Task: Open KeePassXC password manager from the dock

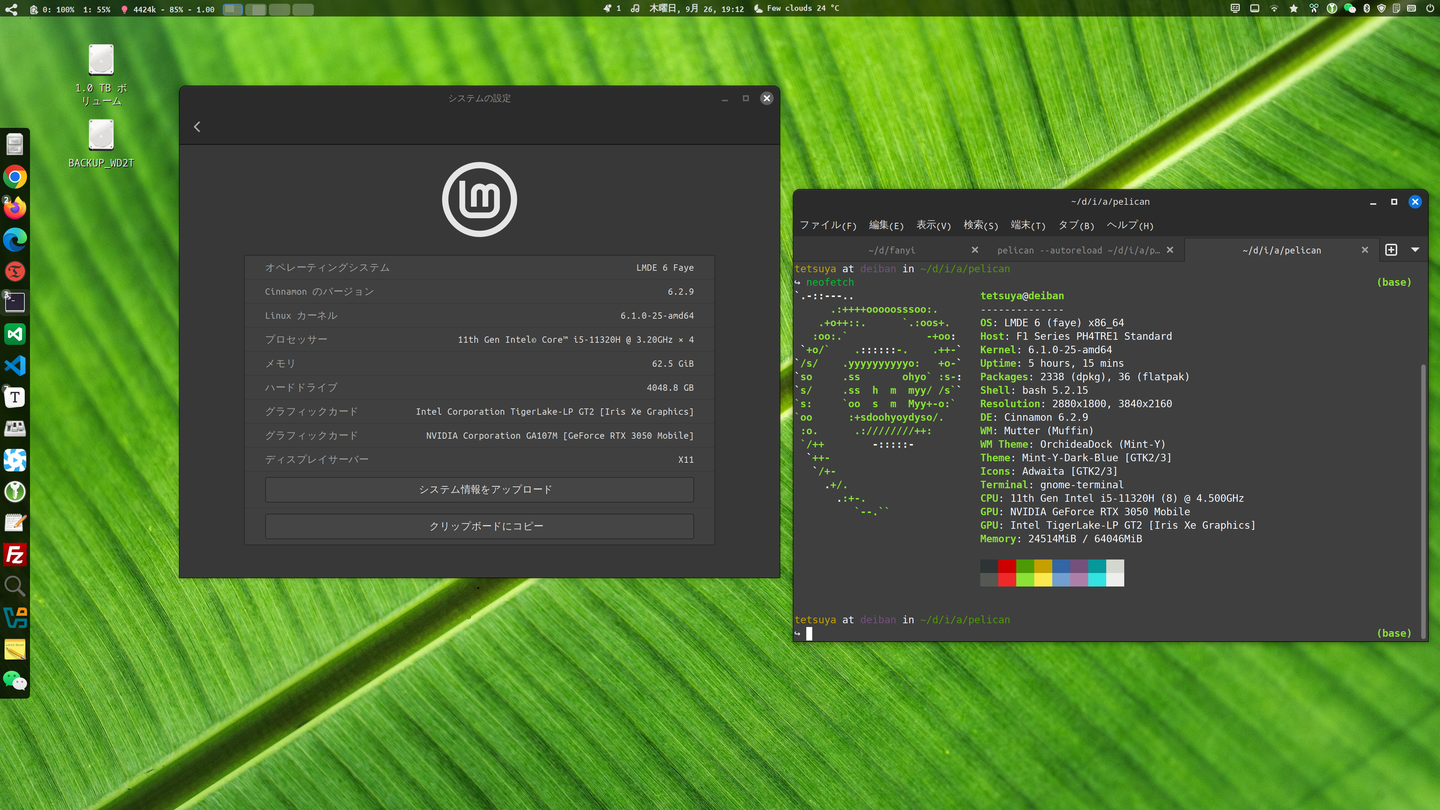Action: pyautogui.click(x=15, y=491)
